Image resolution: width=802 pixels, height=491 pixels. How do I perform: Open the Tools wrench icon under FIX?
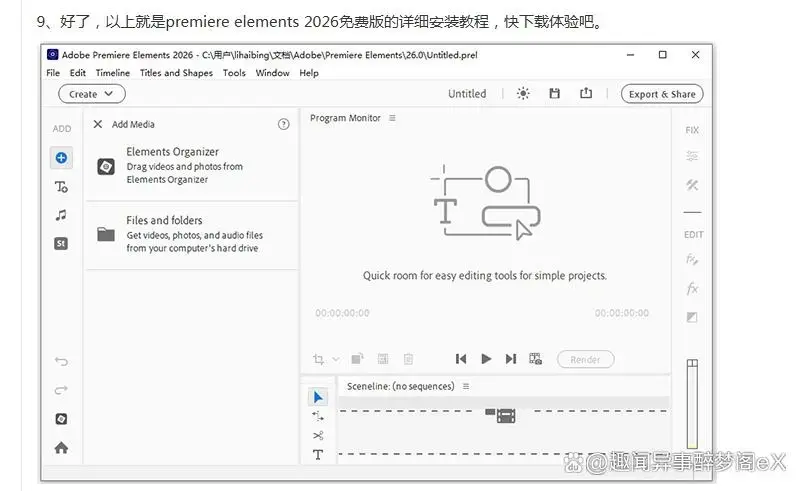tap(692, 185)
